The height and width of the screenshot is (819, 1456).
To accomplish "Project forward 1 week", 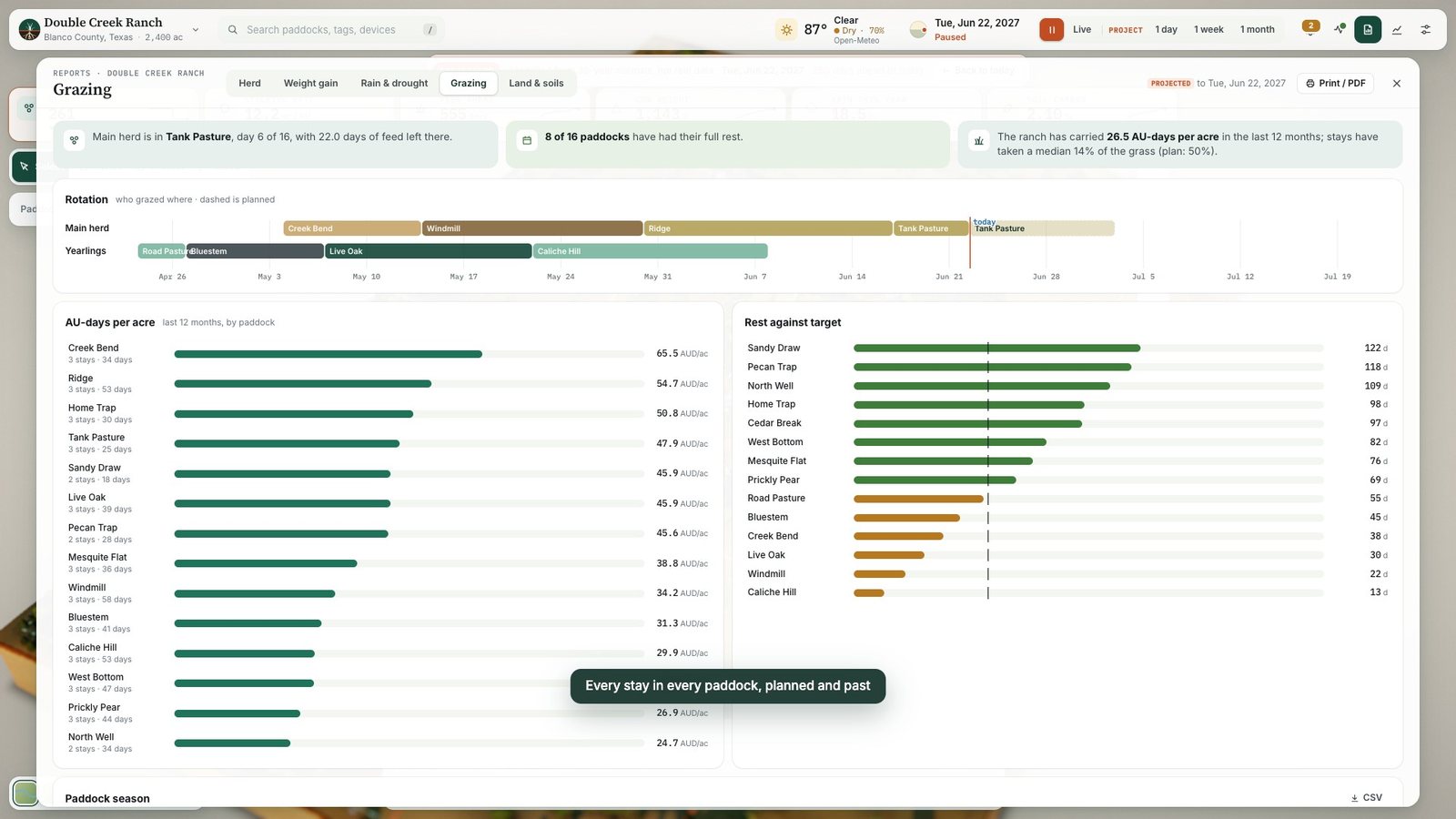I will [x=1208, y=30].
